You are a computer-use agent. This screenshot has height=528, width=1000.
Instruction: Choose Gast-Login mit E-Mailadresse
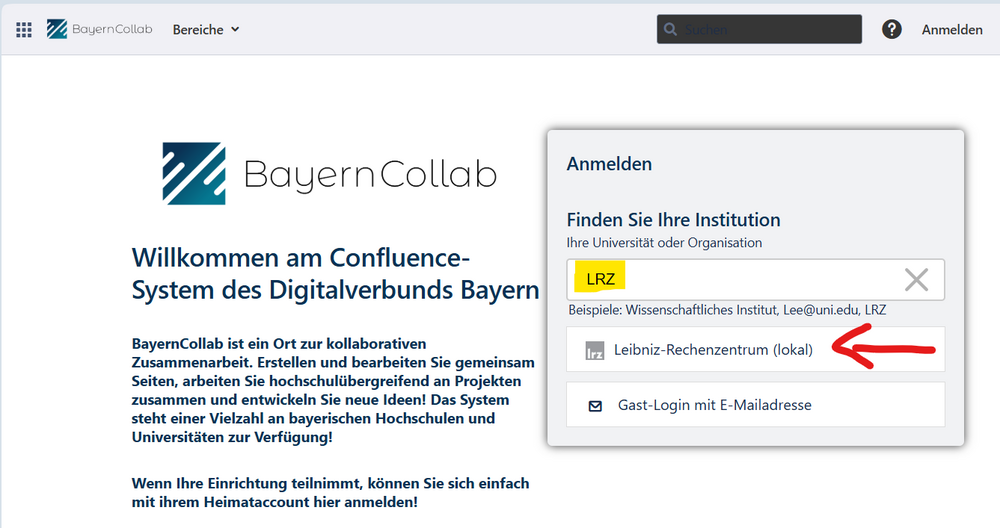click(755, 405)
